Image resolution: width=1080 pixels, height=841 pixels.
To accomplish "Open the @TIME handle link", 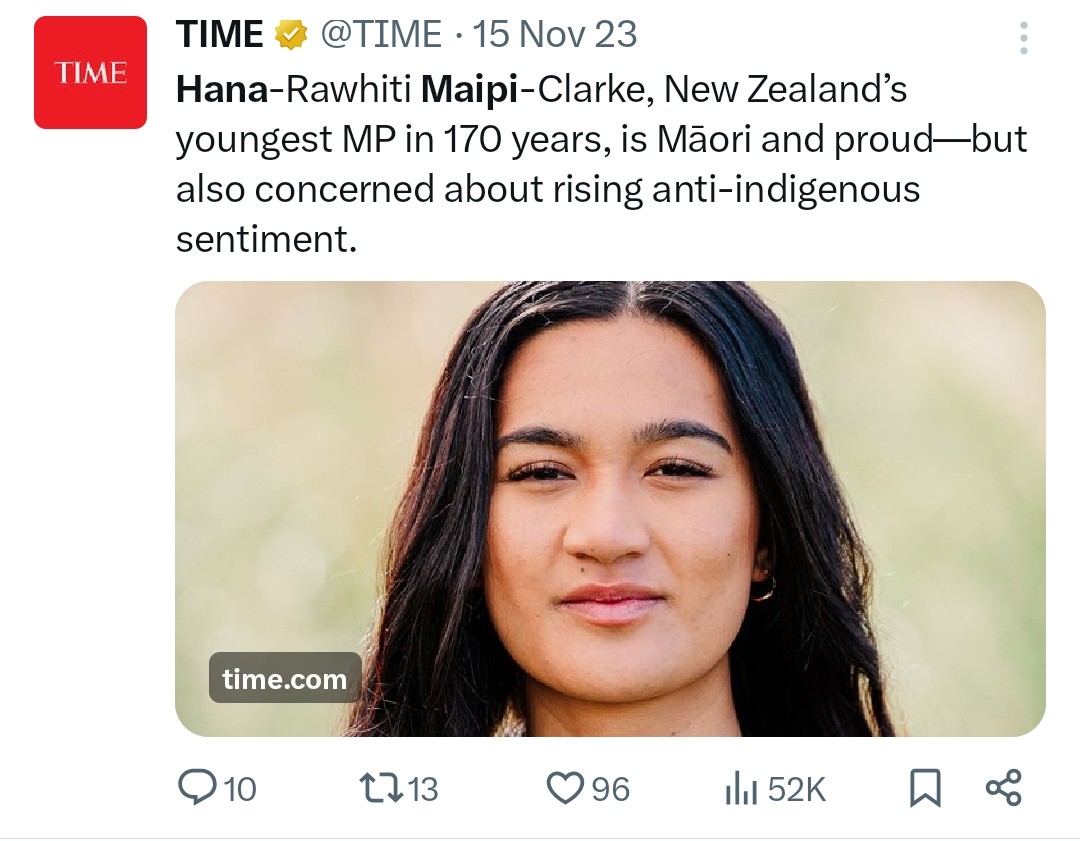I will (380, 35).
